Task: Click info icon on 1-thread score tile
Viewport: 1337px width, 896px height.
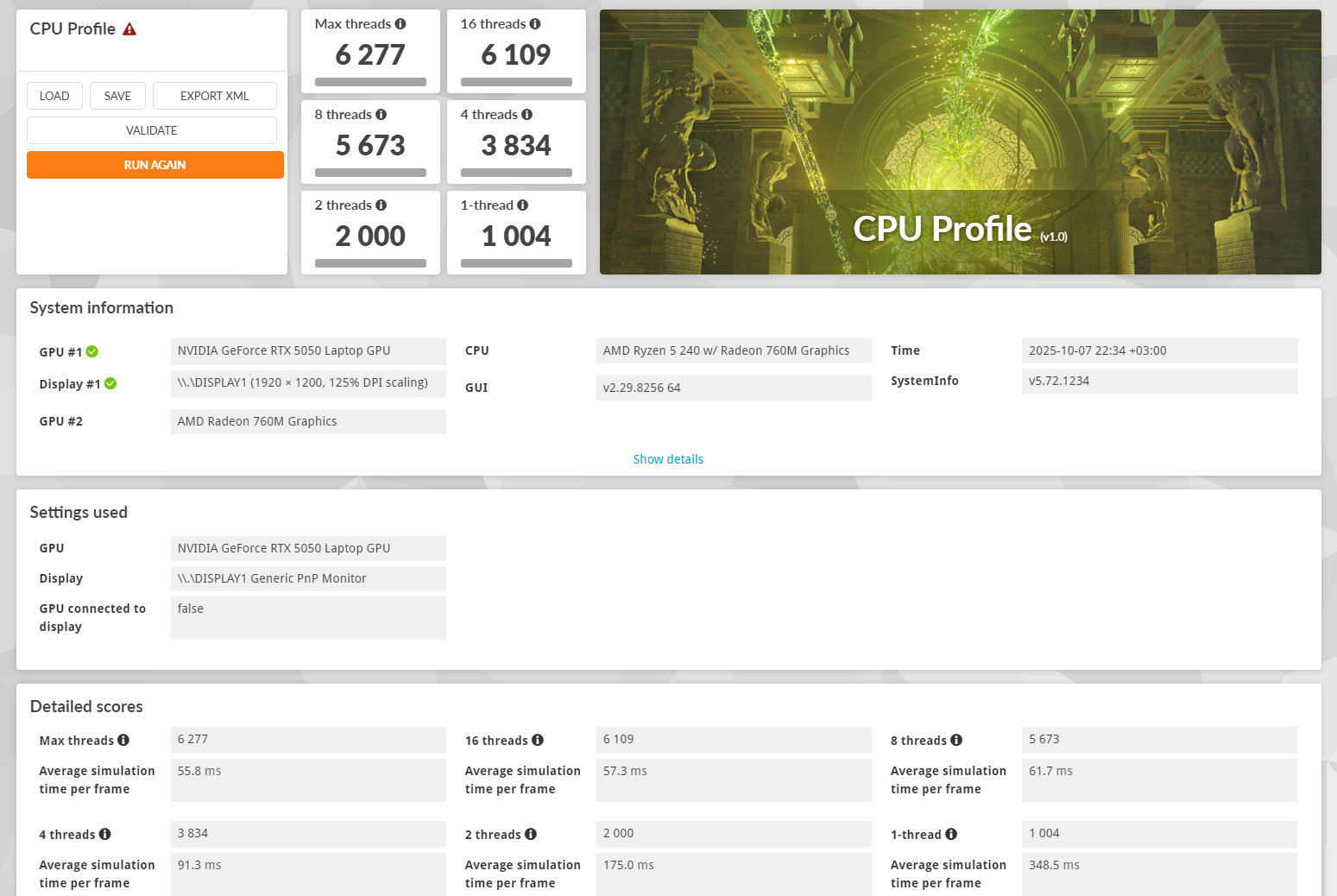Action: tap(523, 205)
